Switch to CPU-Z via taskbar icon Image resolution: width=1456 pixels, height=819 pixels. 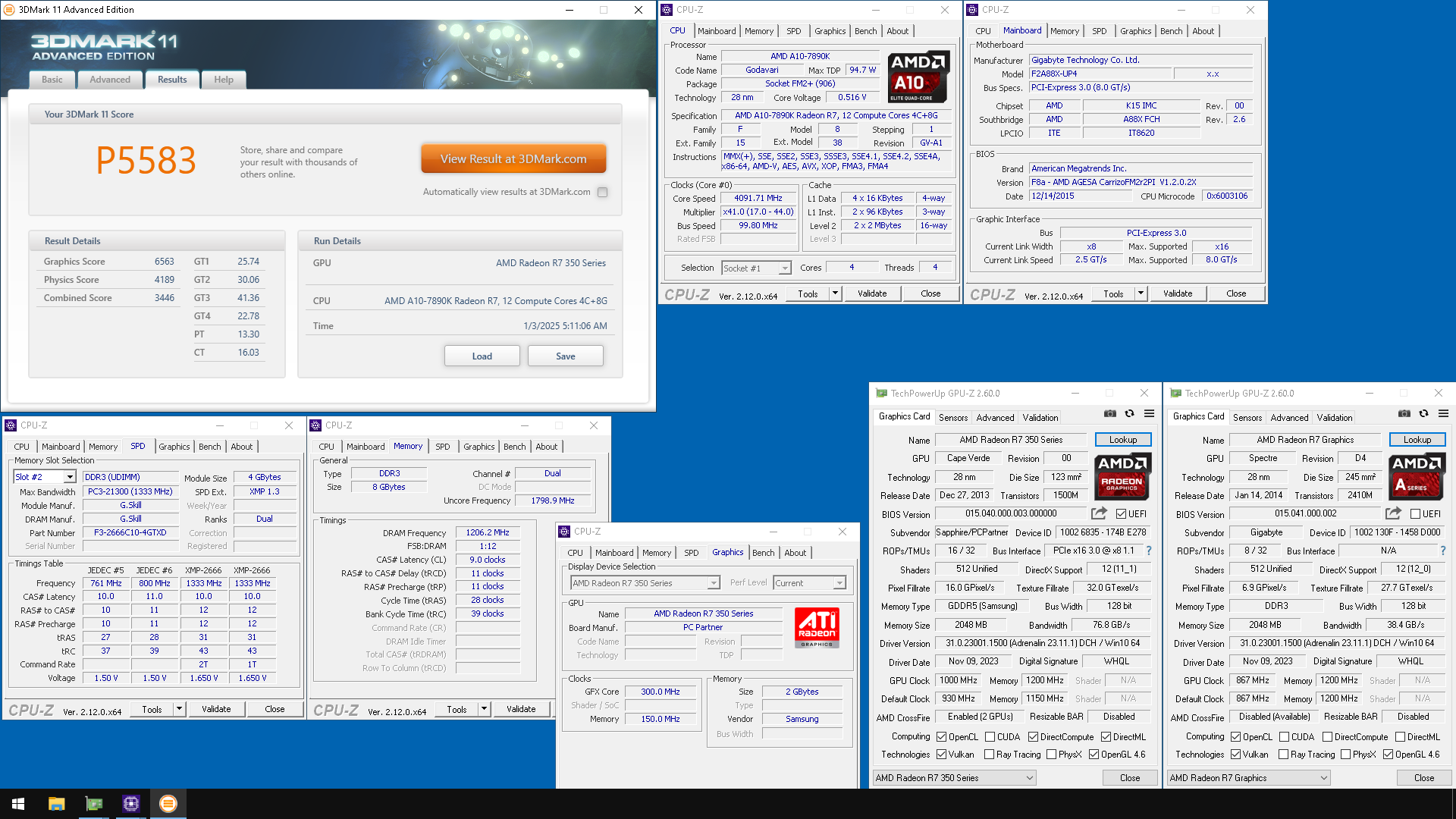(x=130, y=804)
